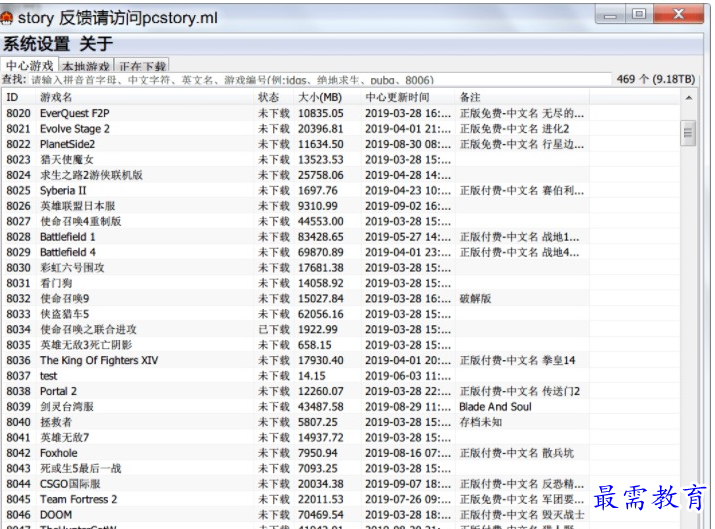Close the story window
Viewport: 715px width, 529px height.
(x=679, y=14)
